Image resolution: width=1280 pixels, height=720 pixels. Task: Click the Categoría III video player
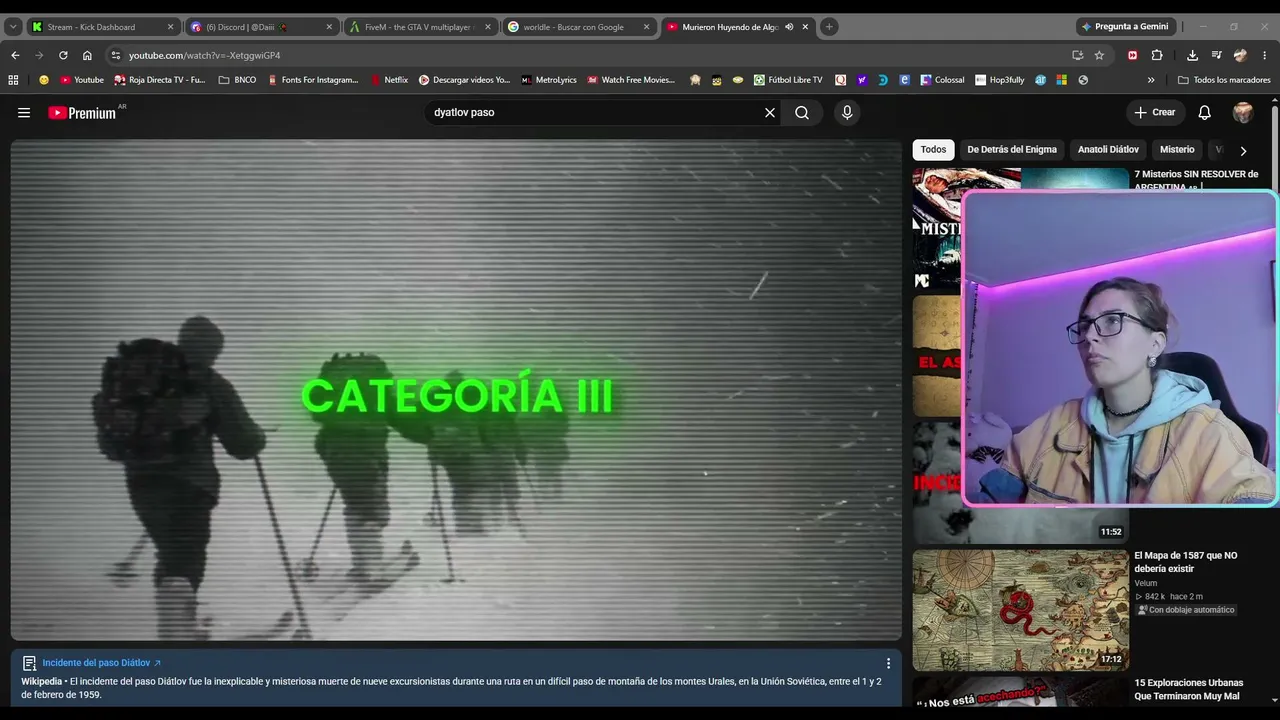(x=456, y=390)
